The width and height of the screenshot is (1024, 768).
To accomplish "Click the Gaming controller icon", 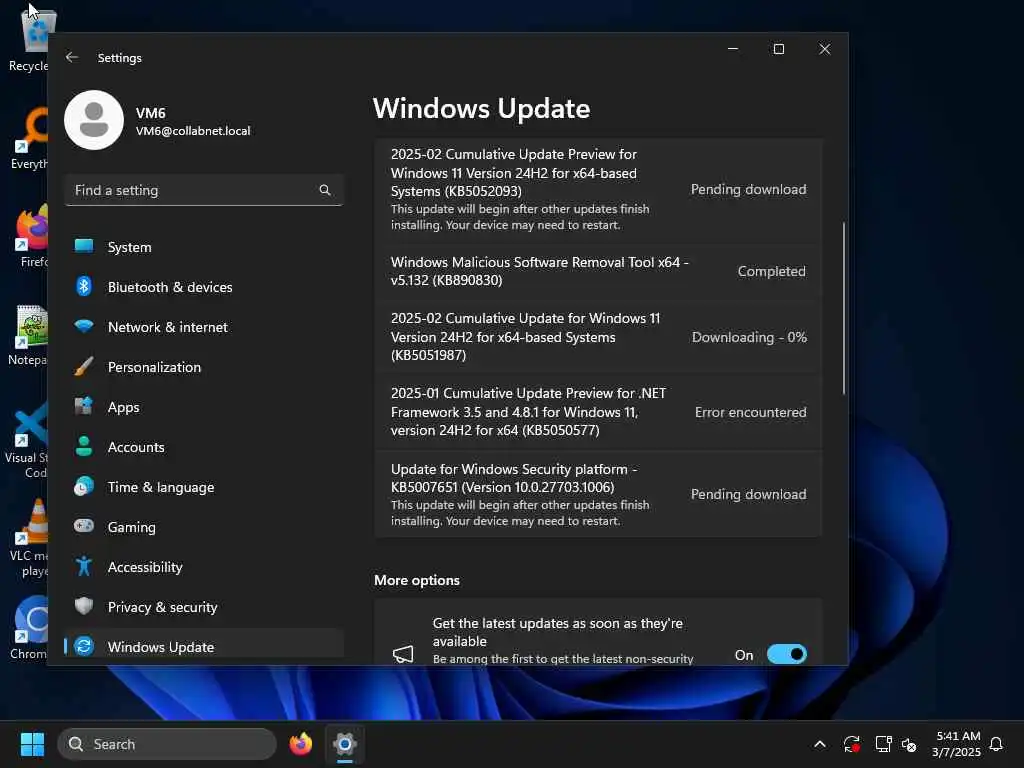I will point(84,526).
